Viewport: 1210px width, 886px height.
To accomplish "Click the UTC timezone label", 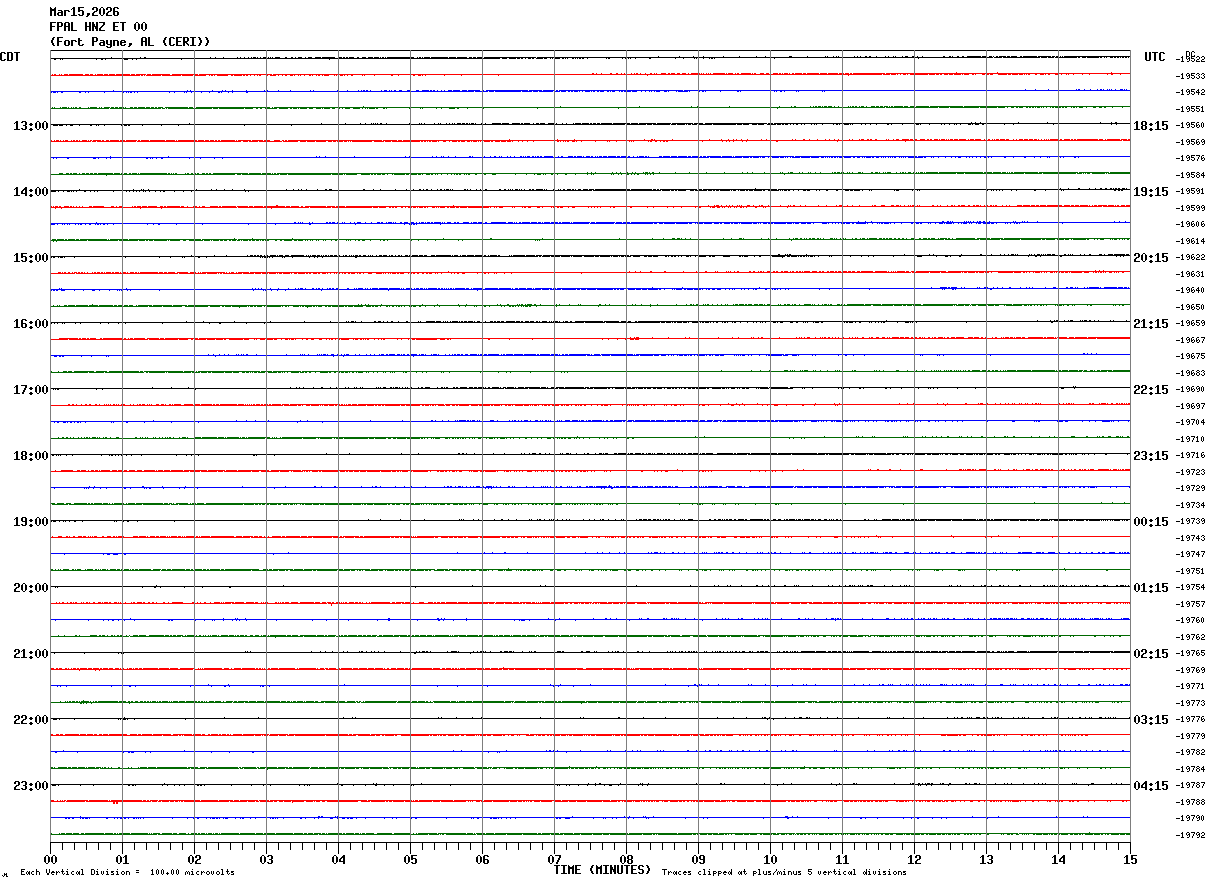I will pos(1155,57).
